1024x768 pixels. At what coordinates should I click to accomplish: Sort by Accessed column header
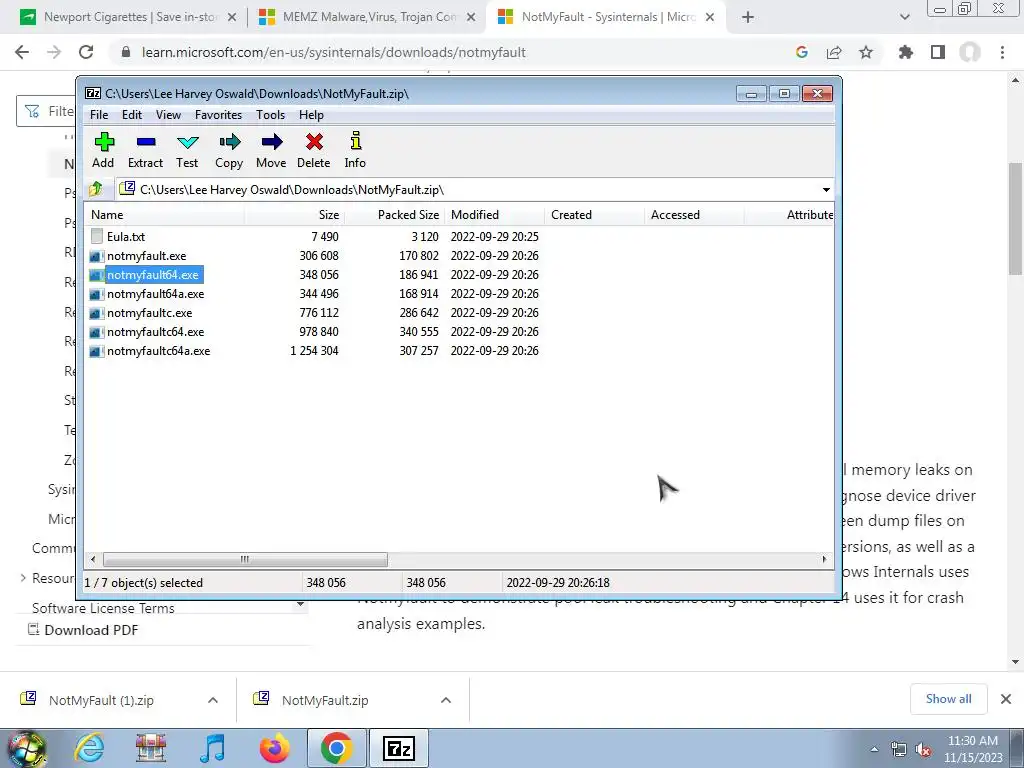tap(694, 215)
